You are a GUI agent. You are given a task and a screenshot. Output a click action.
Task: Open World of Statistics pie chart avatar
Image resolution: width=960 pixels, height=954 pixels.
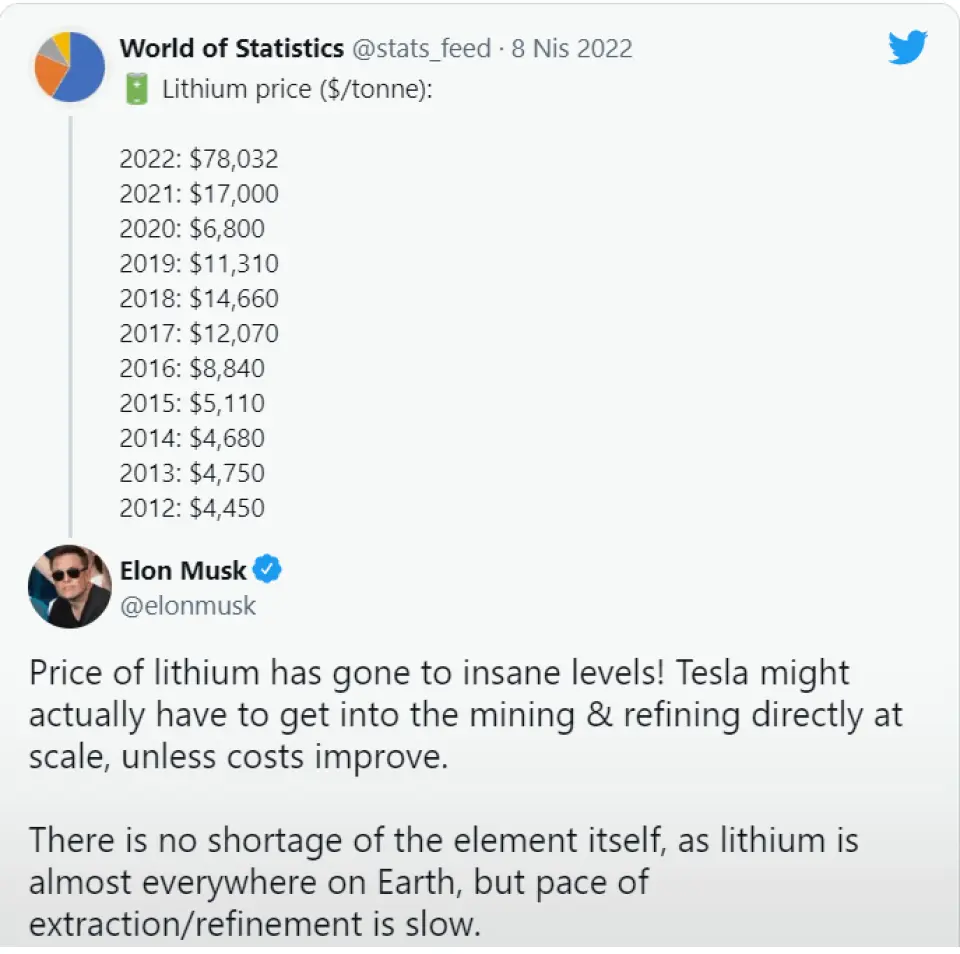[70, 67]
